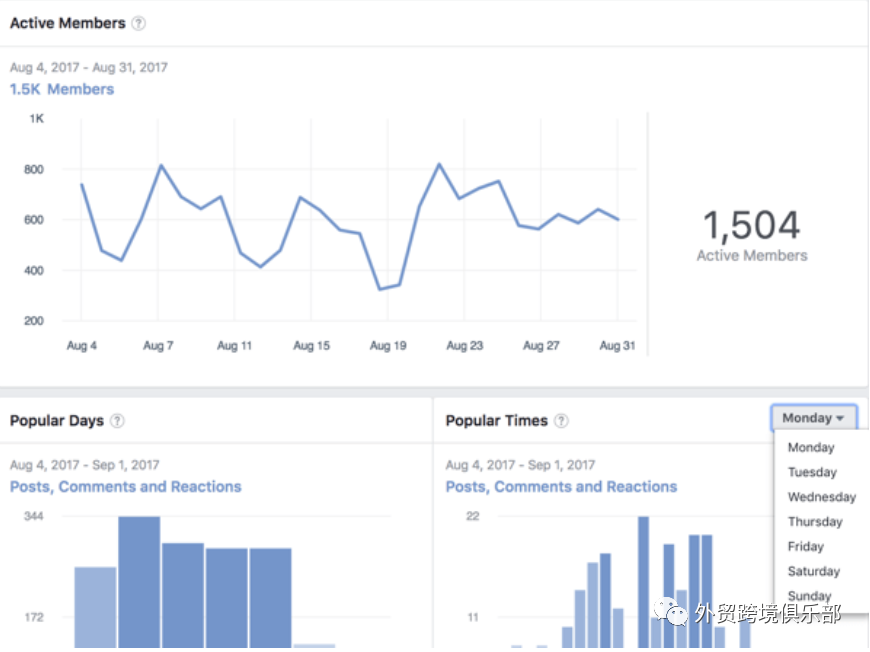Open the help tooltip beside Popular Times

pyautogui.click(x=561, y=421)
